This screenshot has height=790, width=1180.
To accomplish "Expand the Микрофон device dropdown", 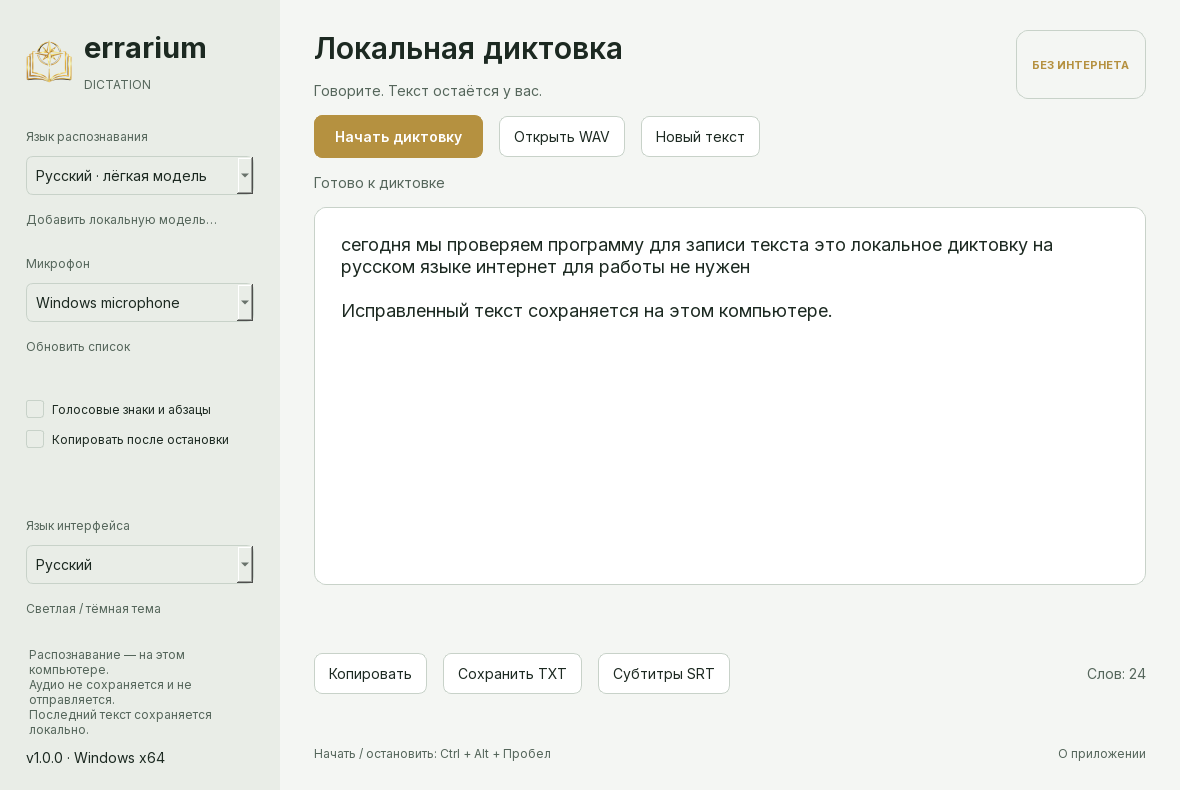I will pos(139,302).
